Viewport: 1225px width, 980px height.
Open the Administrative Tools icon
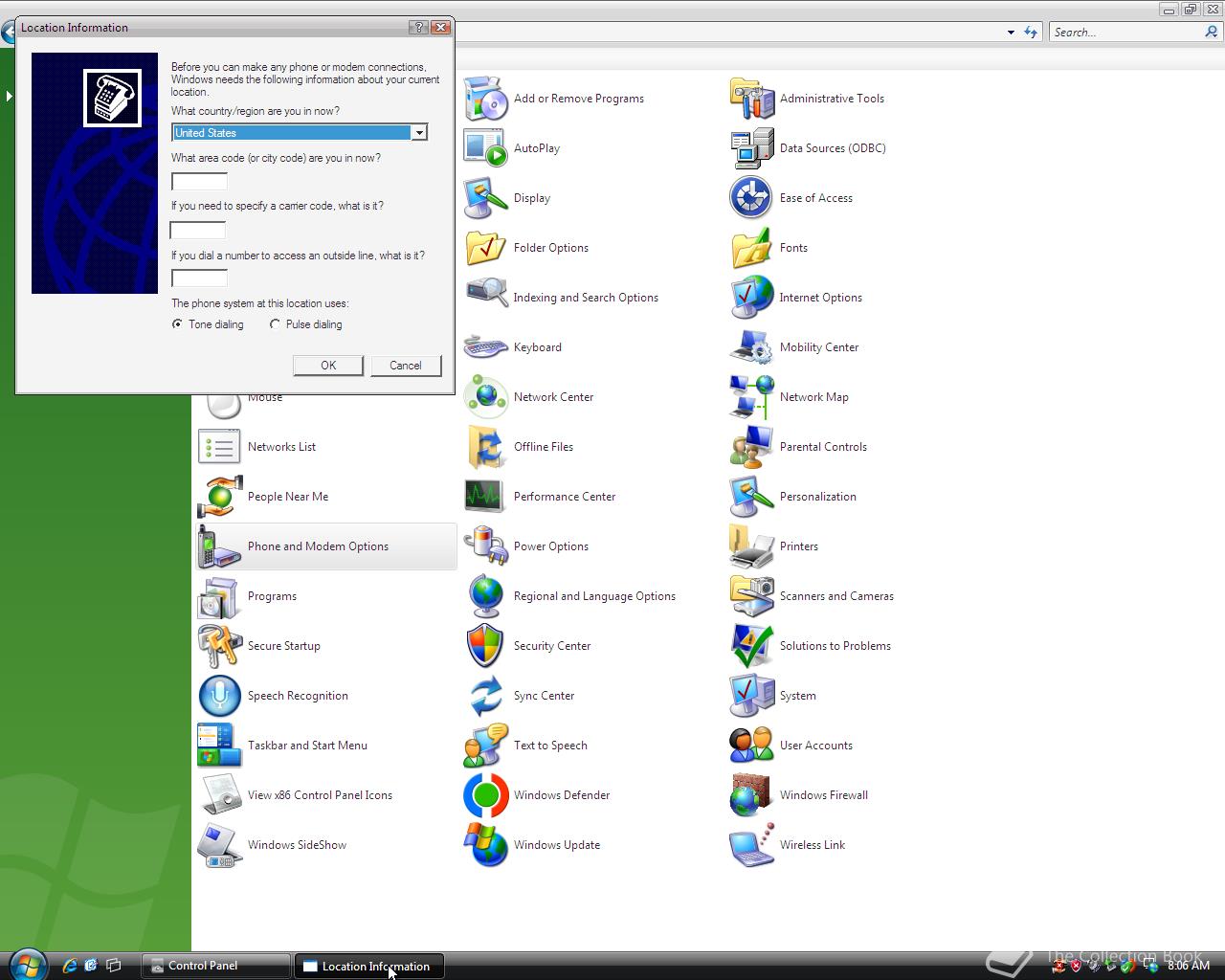[x=752, y=99]
